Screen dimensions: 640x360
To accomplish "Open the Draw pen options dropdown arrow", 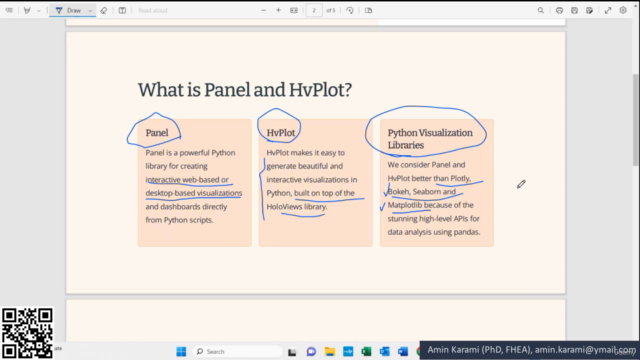I will [90, 11].
